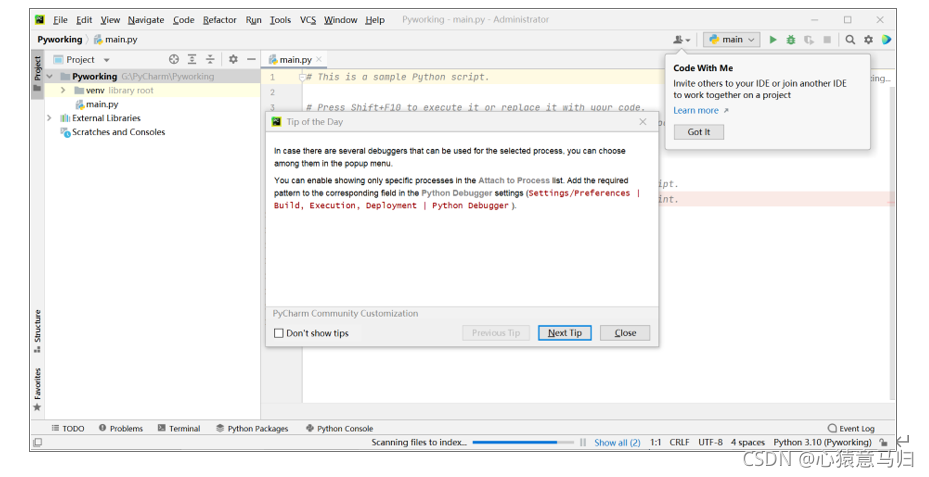Click the indexing progress bar
Viewport: 929px width, 477px height.
(523, 442)
